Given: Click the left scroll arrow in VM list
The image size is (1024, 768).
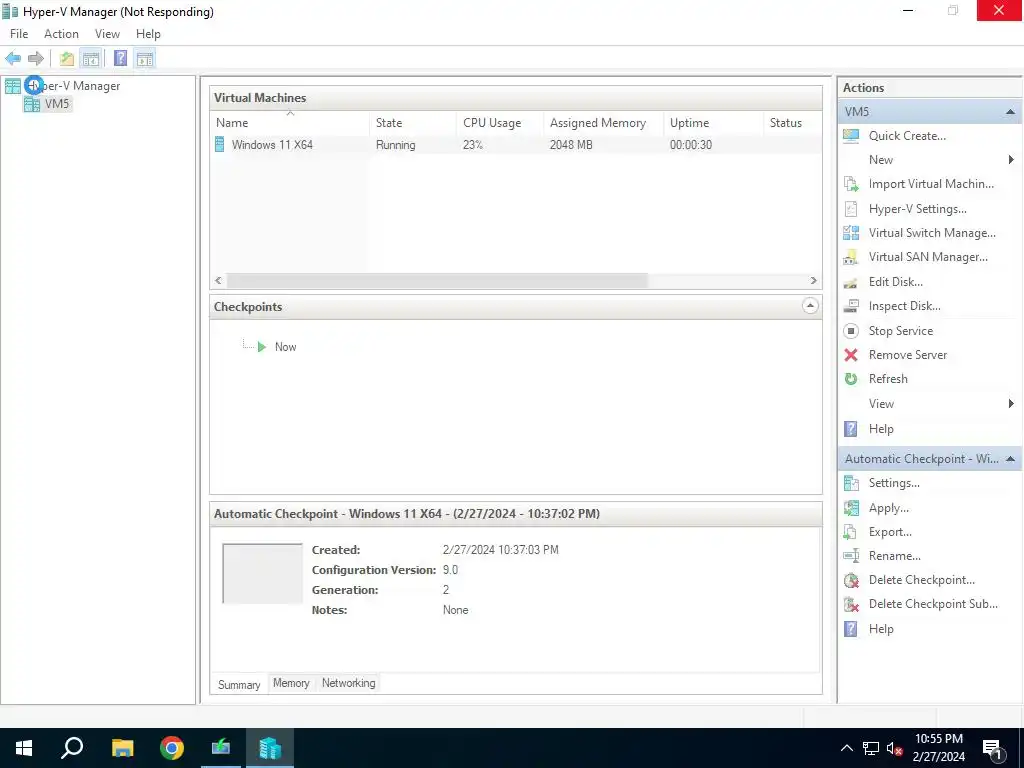Looking at the screenshot, I should point(218,281).
